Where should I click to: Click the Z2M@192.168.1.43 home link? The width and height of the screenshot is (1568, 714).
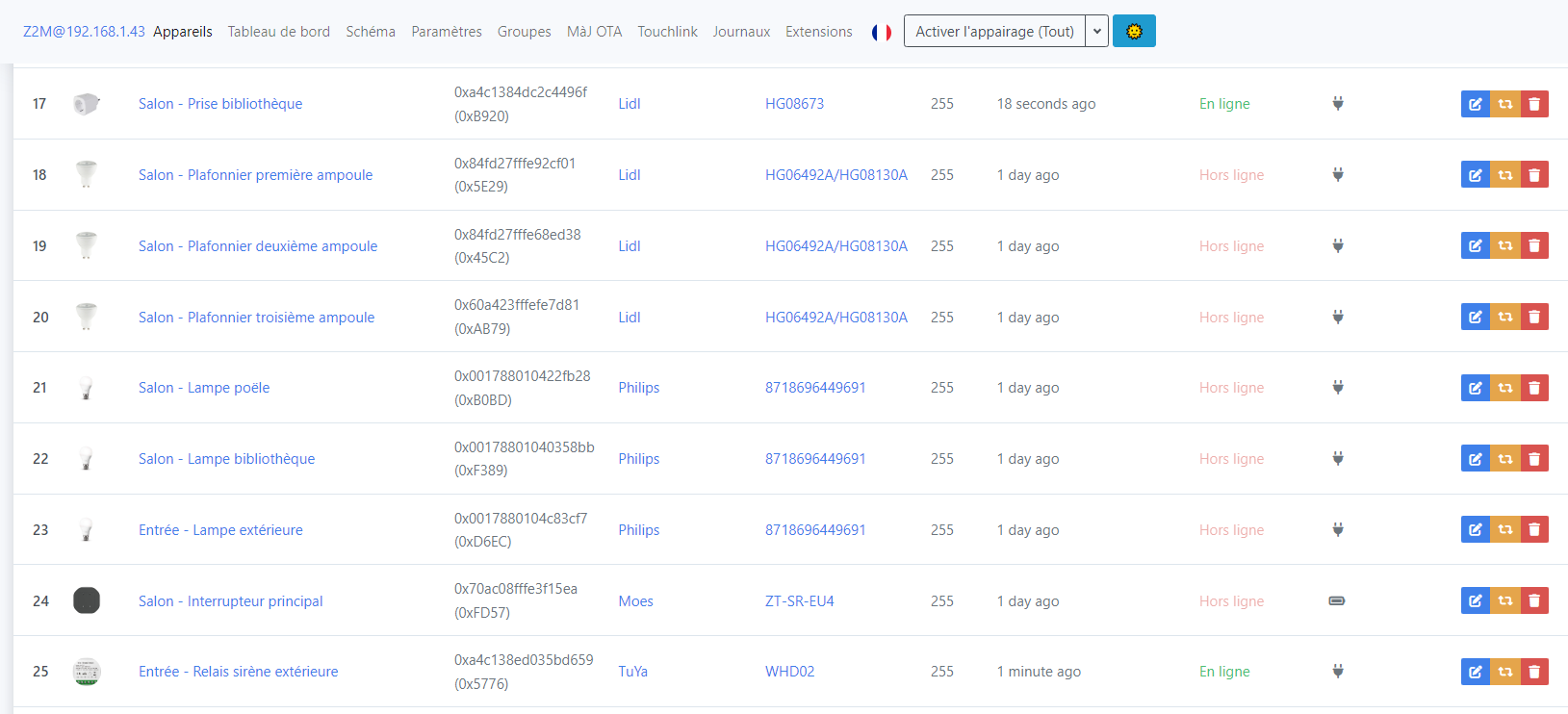(x=84, y=32)
